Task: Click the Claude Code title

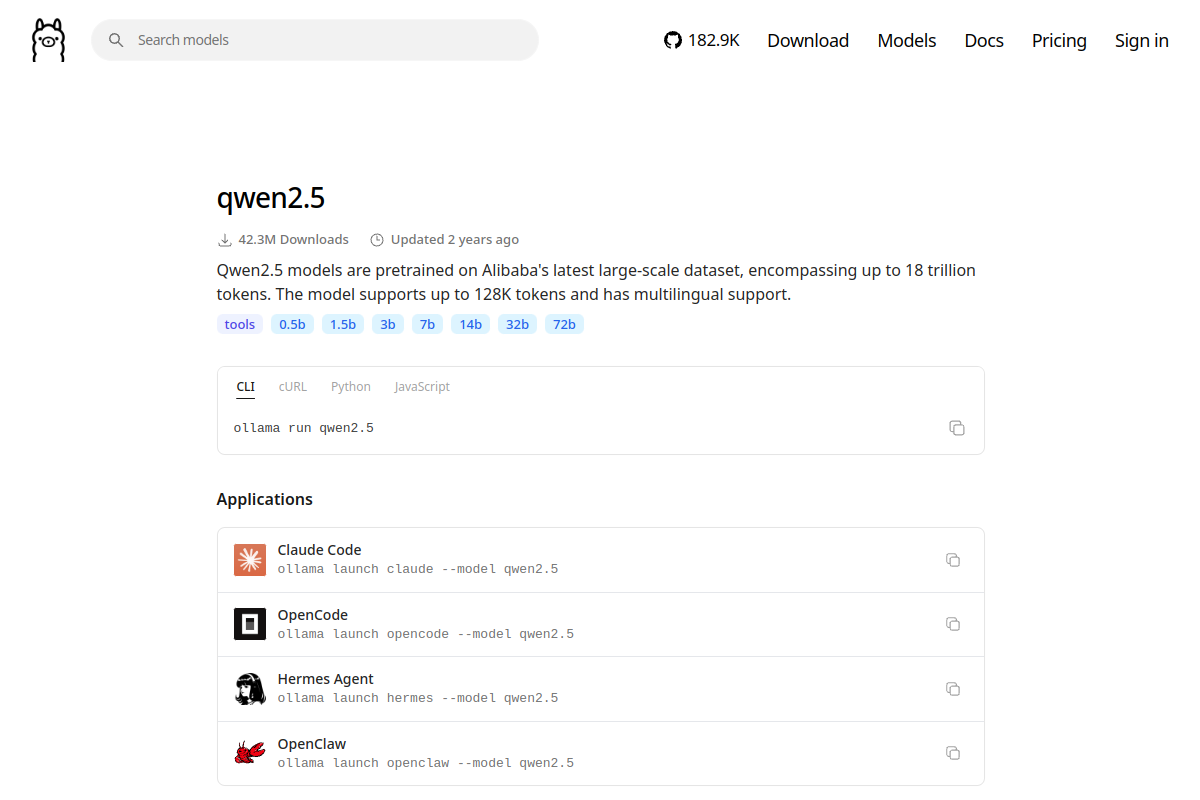Action: point(319,550)
